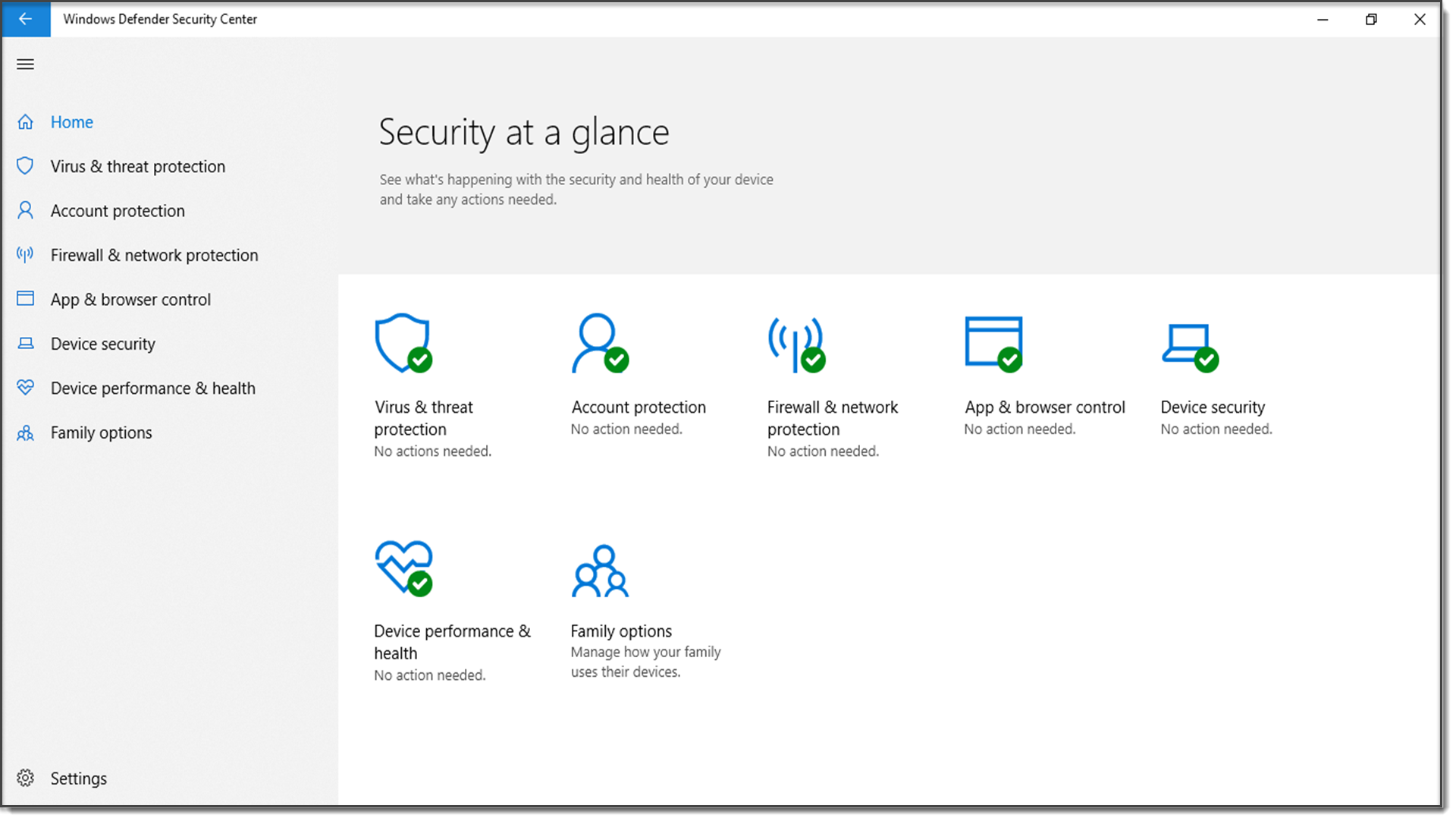
Task: Click the App & browser control tile title
Action: click(1045, 407)
